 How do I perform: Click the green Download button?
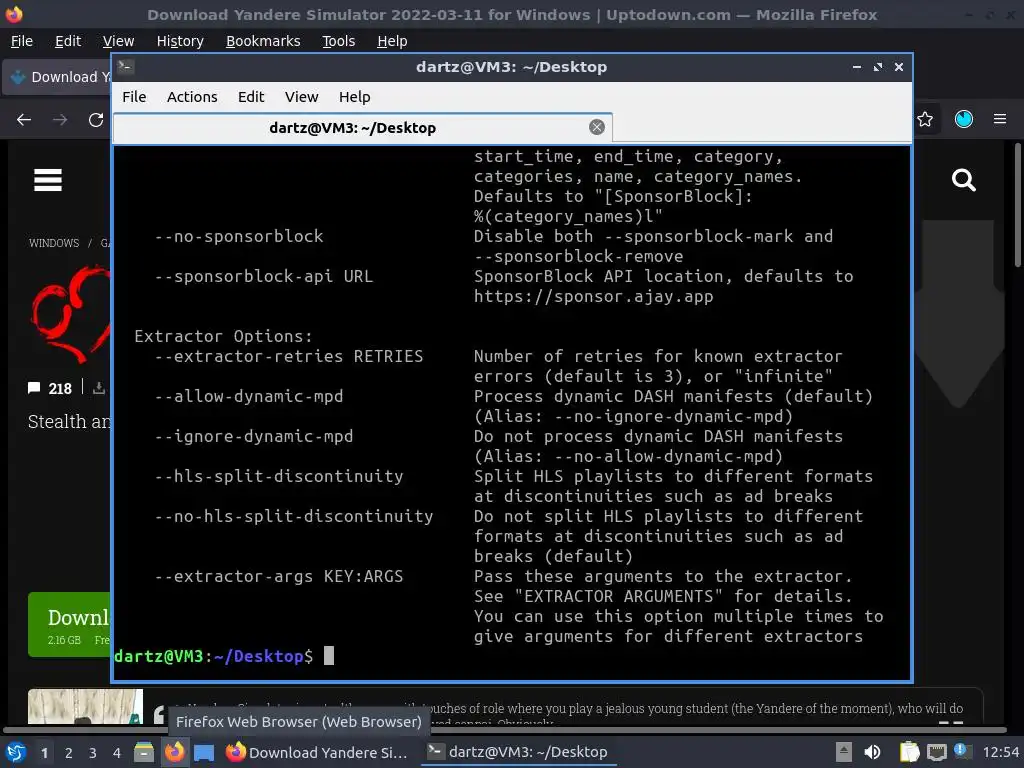69,624
